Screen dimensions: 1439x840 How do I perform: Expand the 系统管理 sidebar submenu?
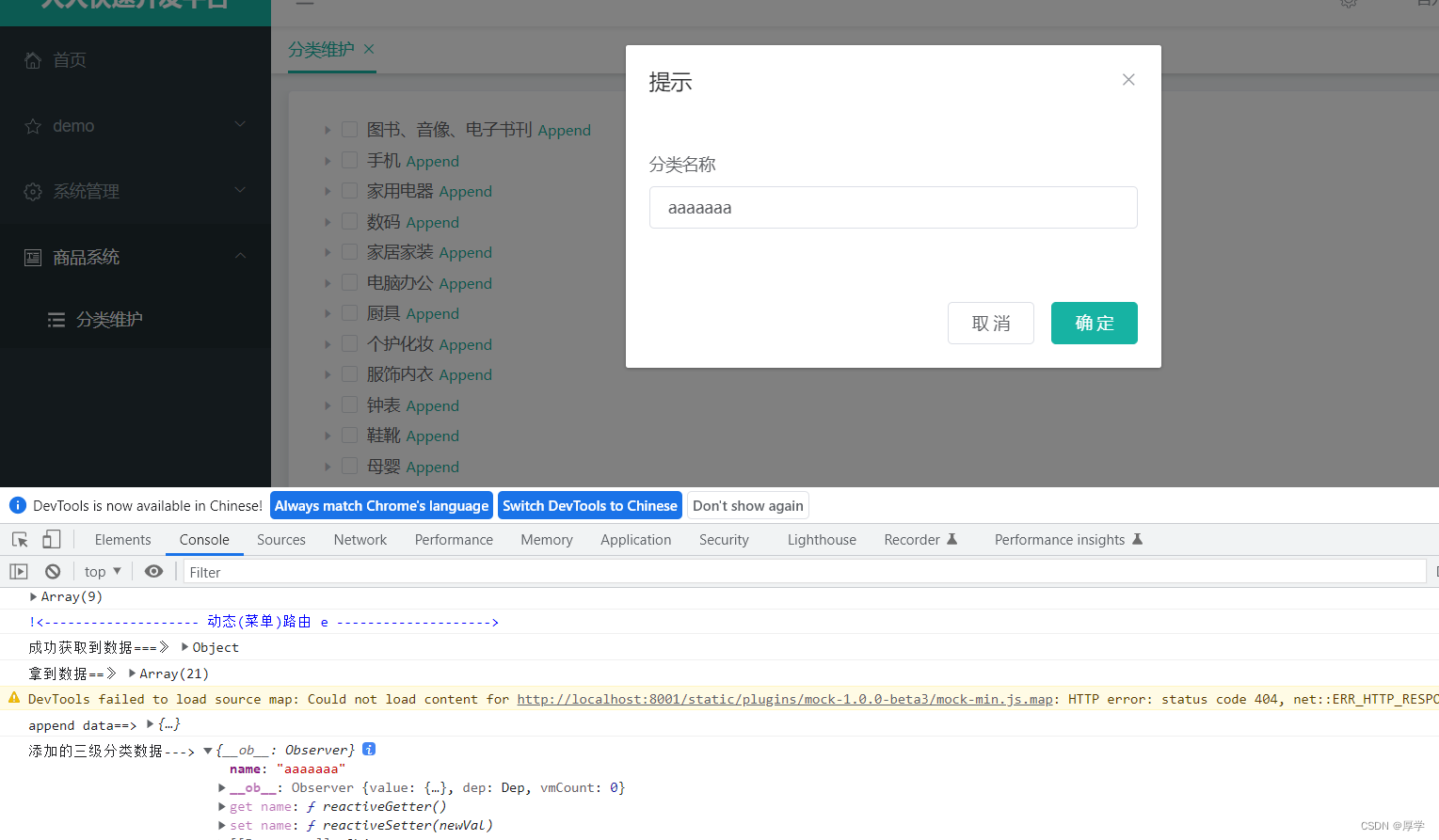tap(240, 190)
